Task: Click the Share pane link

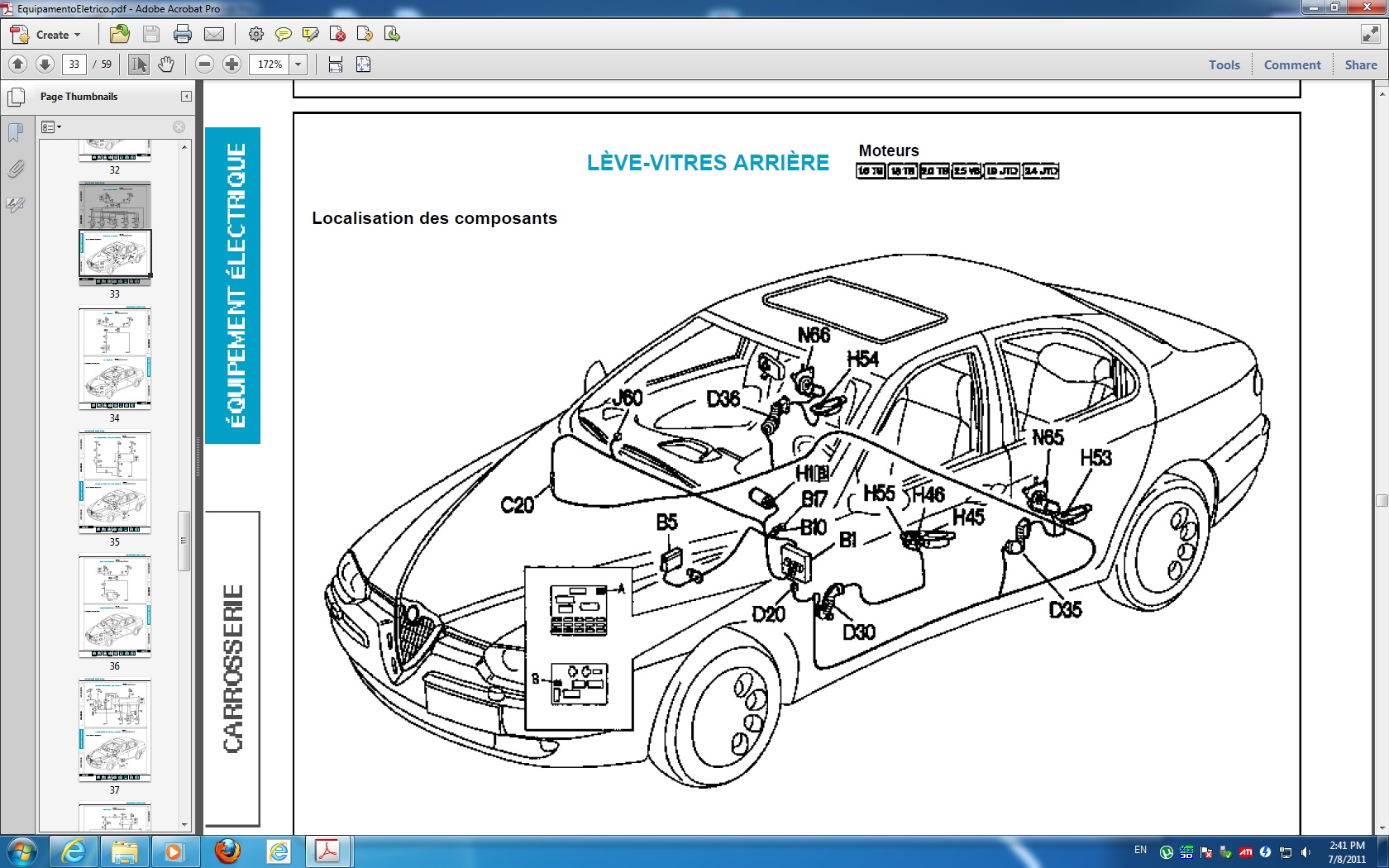Action: (x=1360, y=64)
